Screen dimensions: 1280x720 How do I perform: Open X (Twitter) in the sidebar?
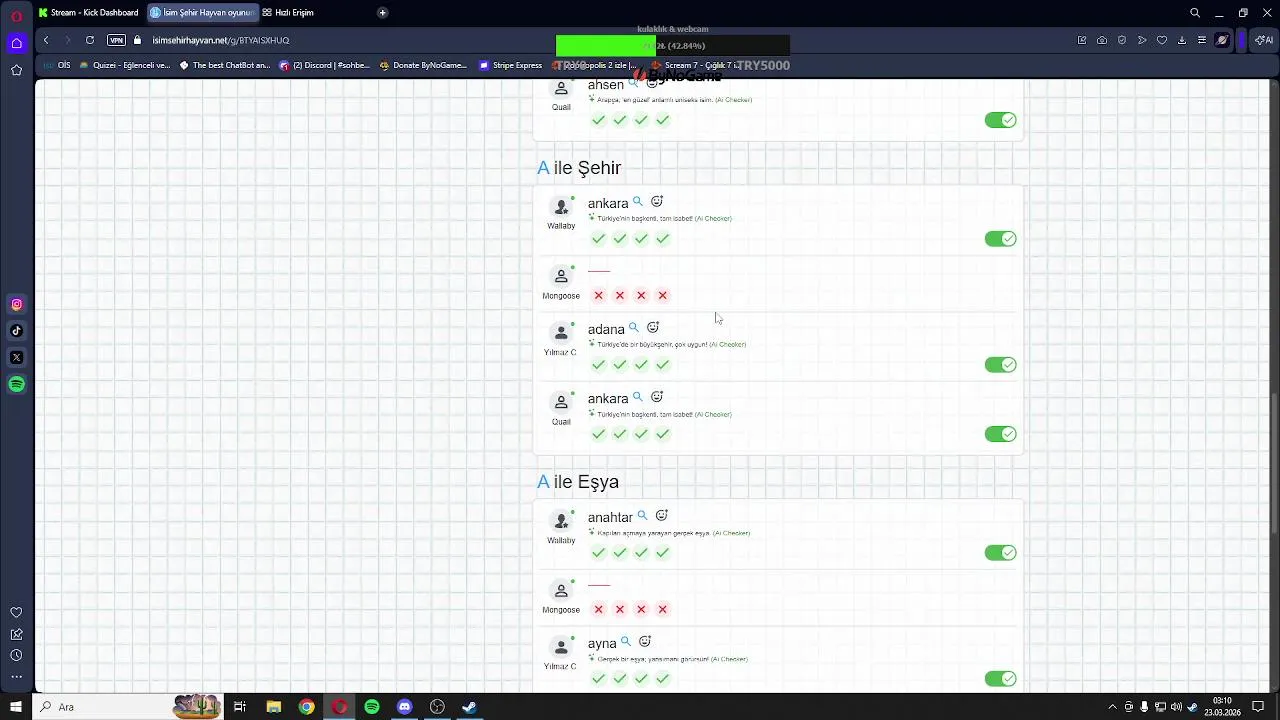tap(16, 357)
